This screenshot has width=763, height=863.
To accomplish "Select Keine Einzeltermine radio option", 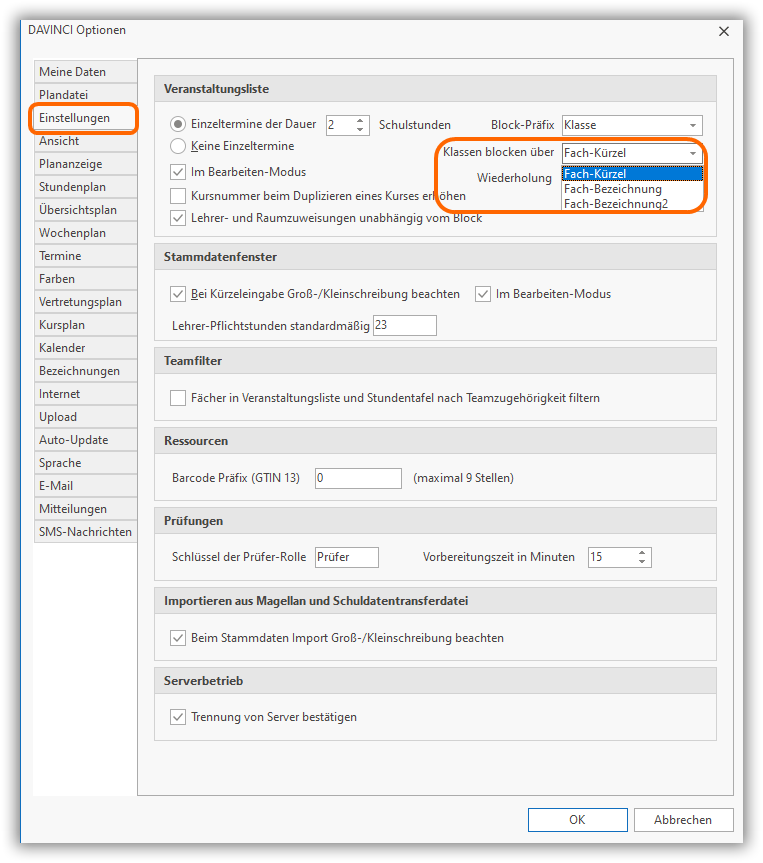I will click(178, 146).
